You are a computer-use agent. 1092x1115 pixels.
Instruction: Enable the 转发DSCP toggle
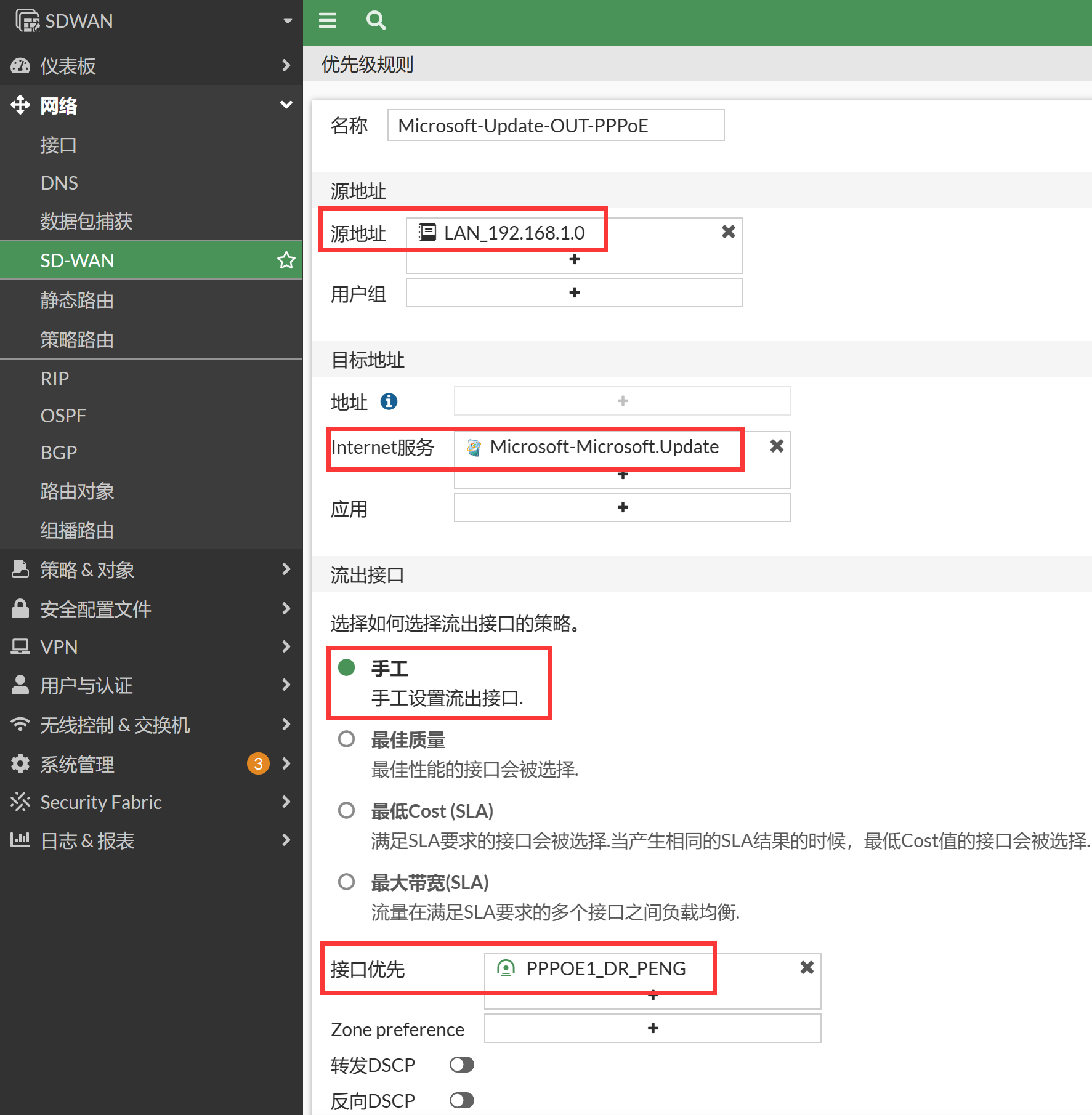click(x=461, y=1065)
